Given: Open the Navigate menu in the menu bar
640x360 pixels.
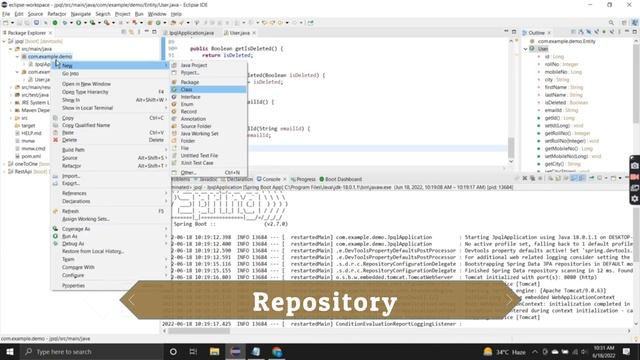Looking at the screenshot, I should [x=81, y=14].
